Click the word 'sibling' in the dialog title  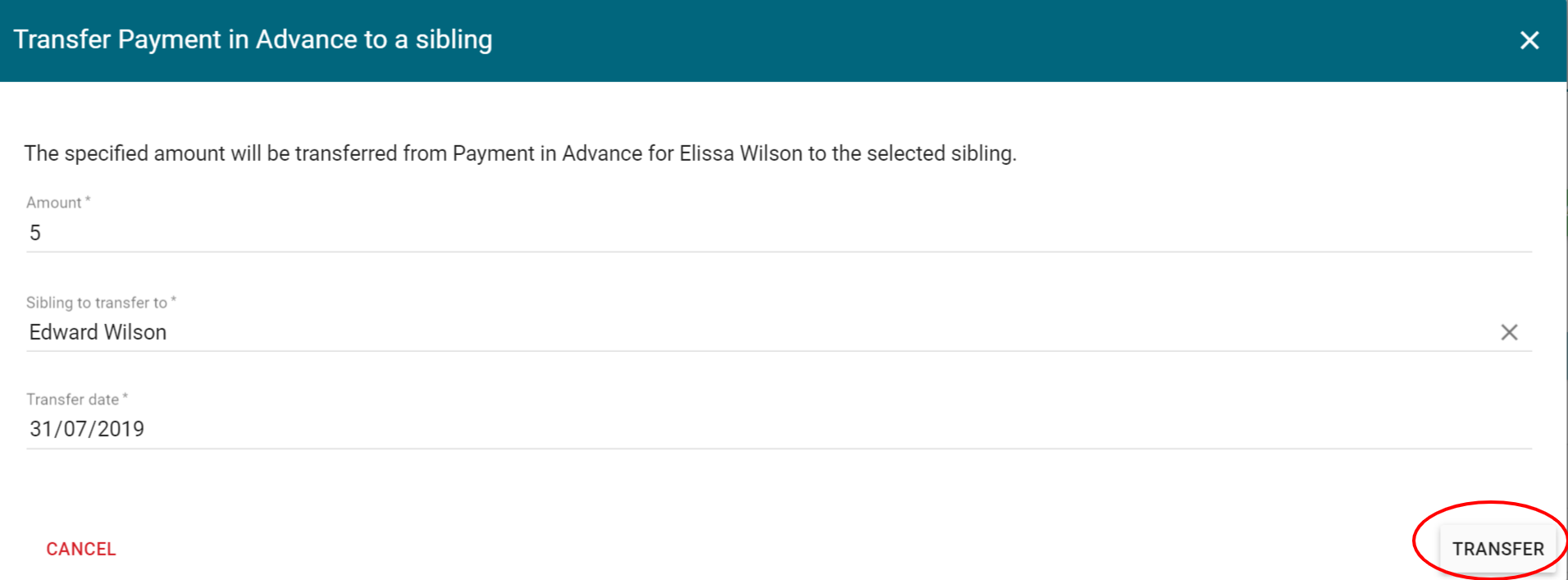tap(454, 39)
